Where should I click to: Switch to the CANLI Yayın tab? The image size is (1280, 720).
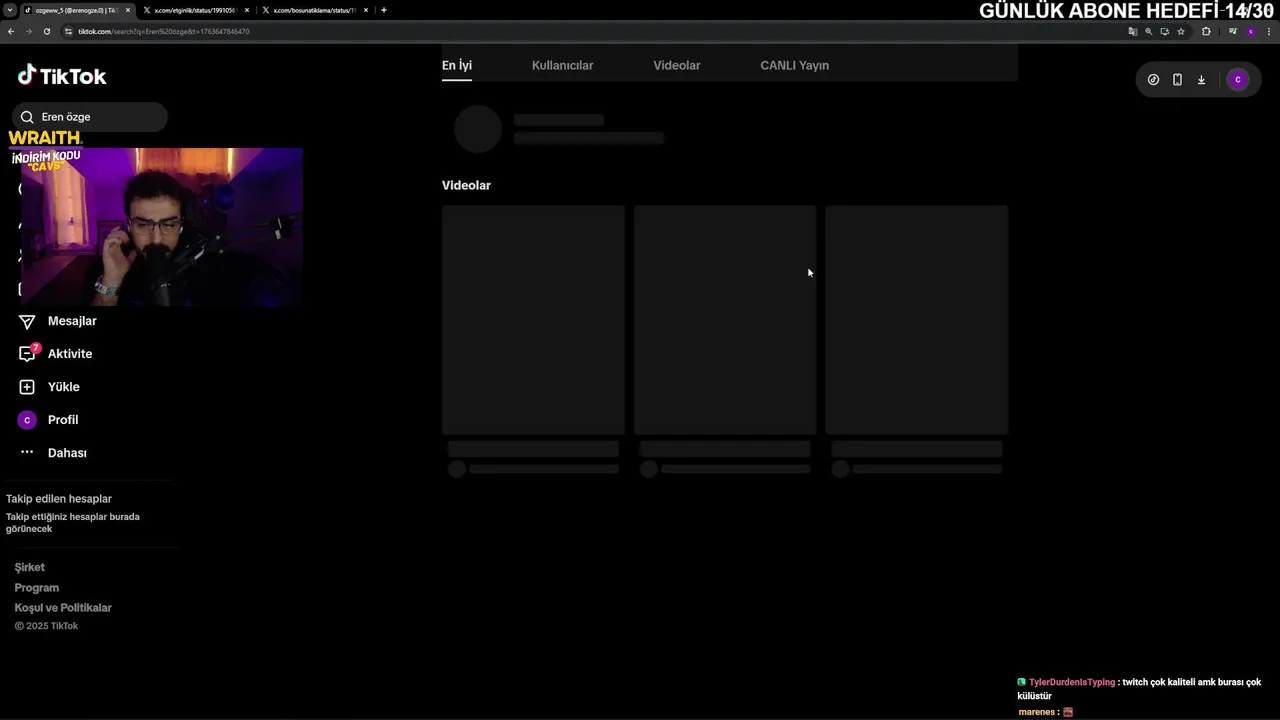794,65
